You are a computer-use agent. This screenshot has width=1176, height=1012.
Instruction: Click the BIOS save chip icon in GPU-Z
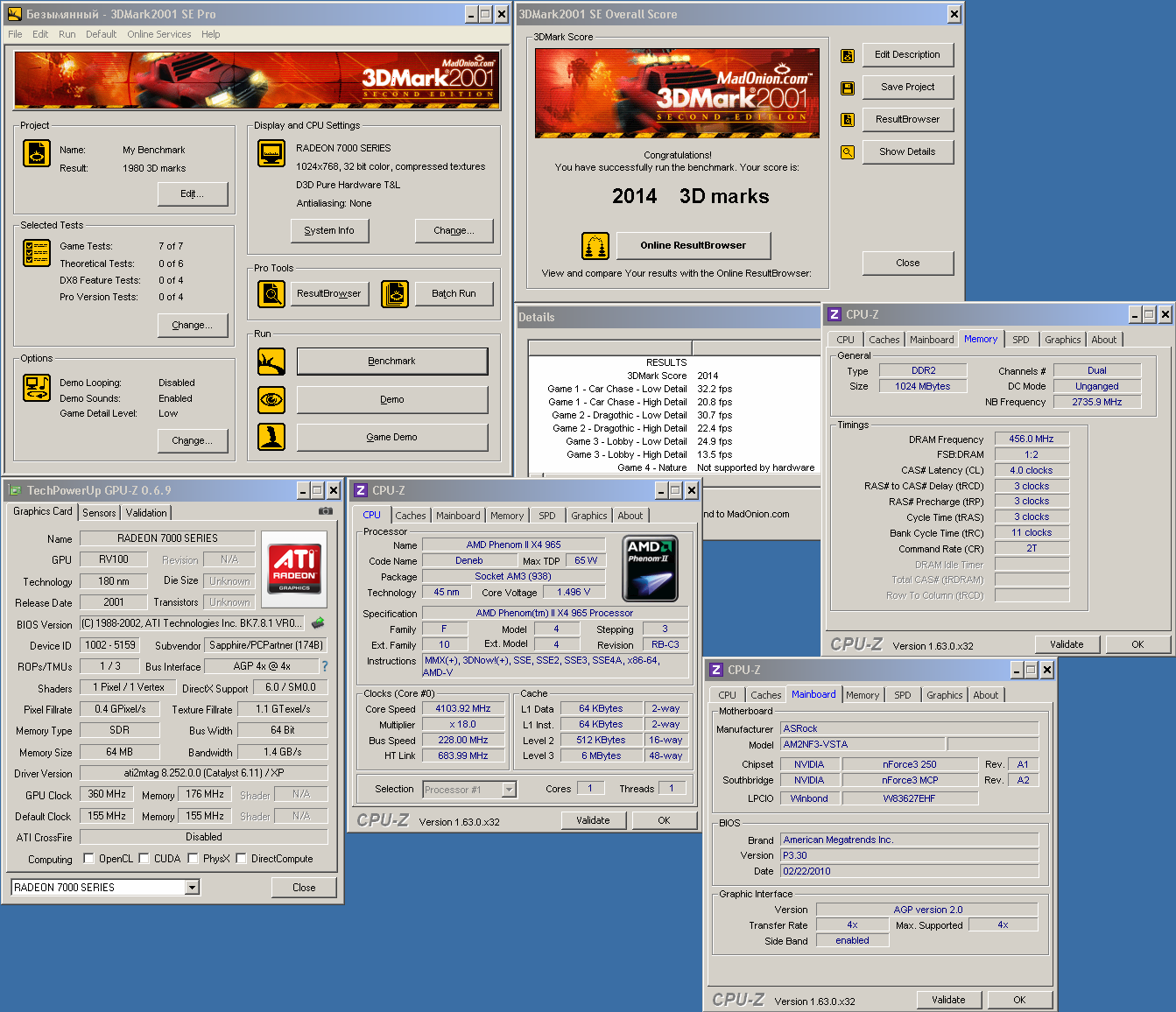318,623
